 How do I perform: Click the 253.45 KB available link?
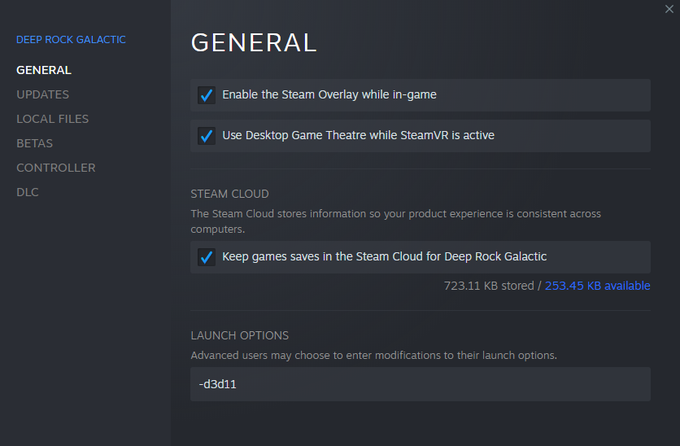point(597,285)
